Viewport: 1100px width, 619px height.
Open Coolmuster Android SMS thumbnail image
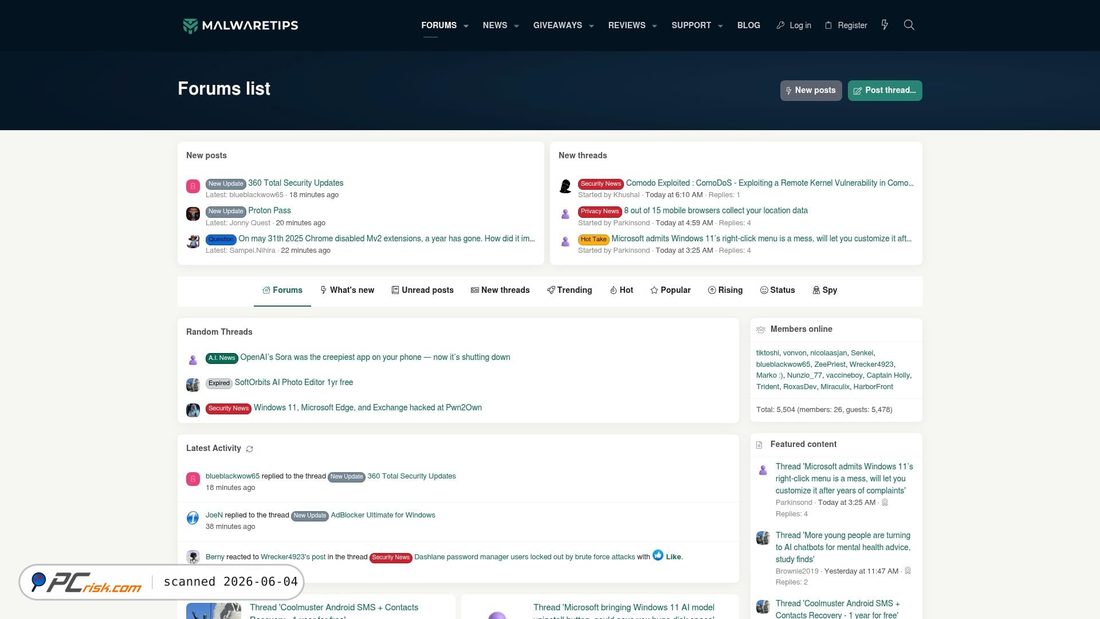click(x=213, y=610)
